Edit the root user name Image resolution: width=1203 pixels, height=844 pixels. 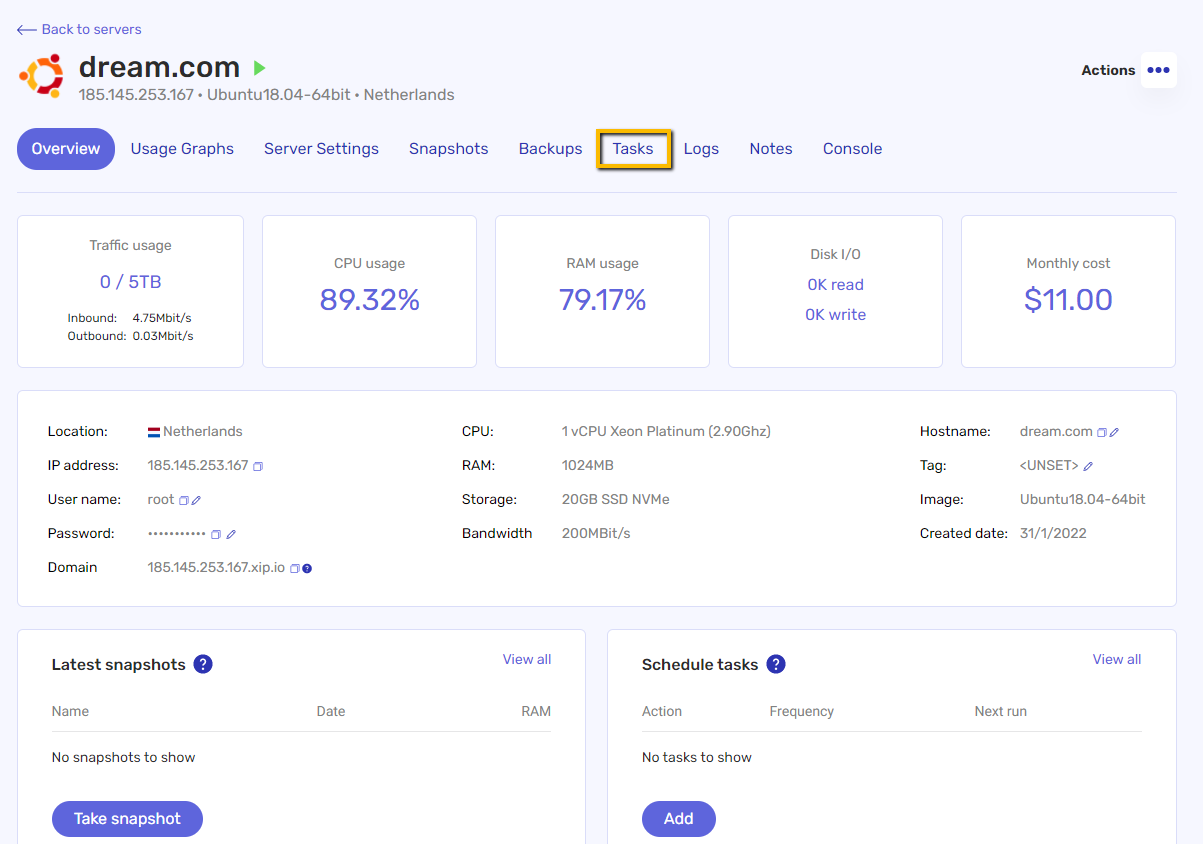point(196,500)
